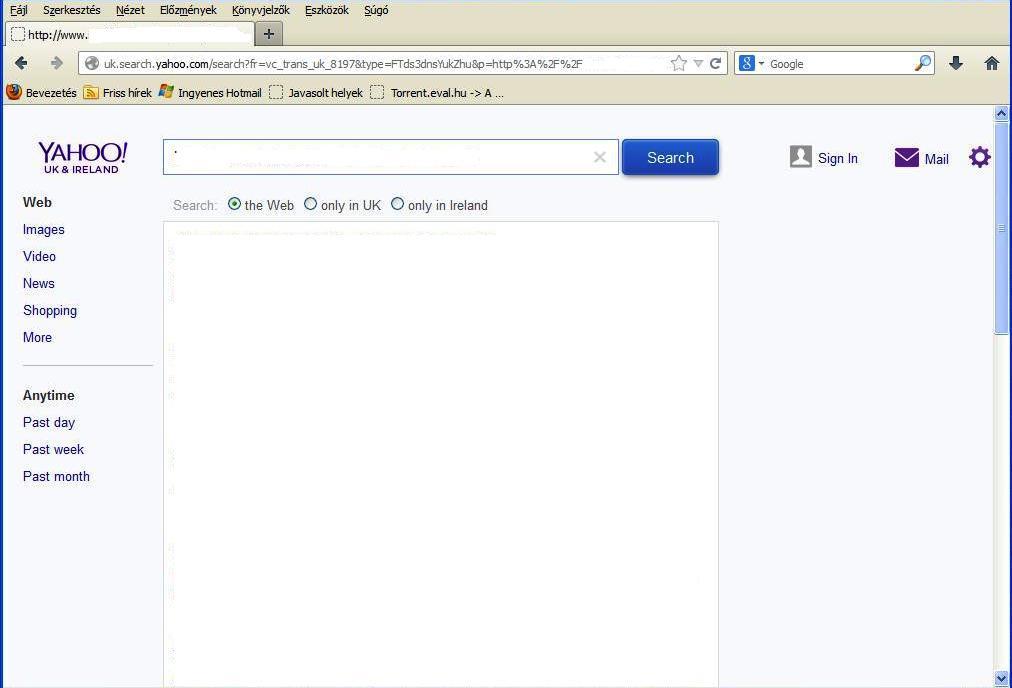Select the 'the Web' radio button
The width and height of the screenshot is (1012, 688).
(x=234, y=204)
